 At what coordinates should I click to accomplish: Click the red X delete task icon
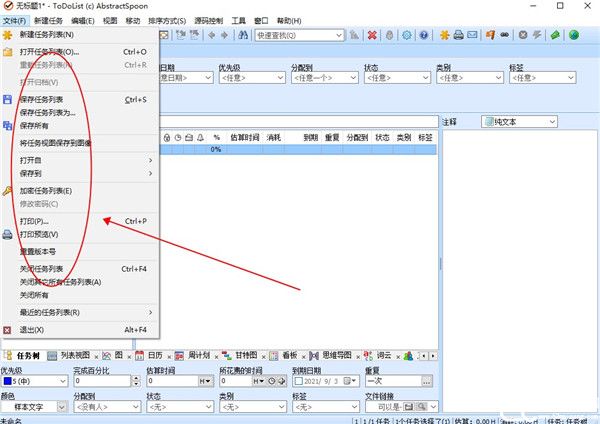(371, 35)
